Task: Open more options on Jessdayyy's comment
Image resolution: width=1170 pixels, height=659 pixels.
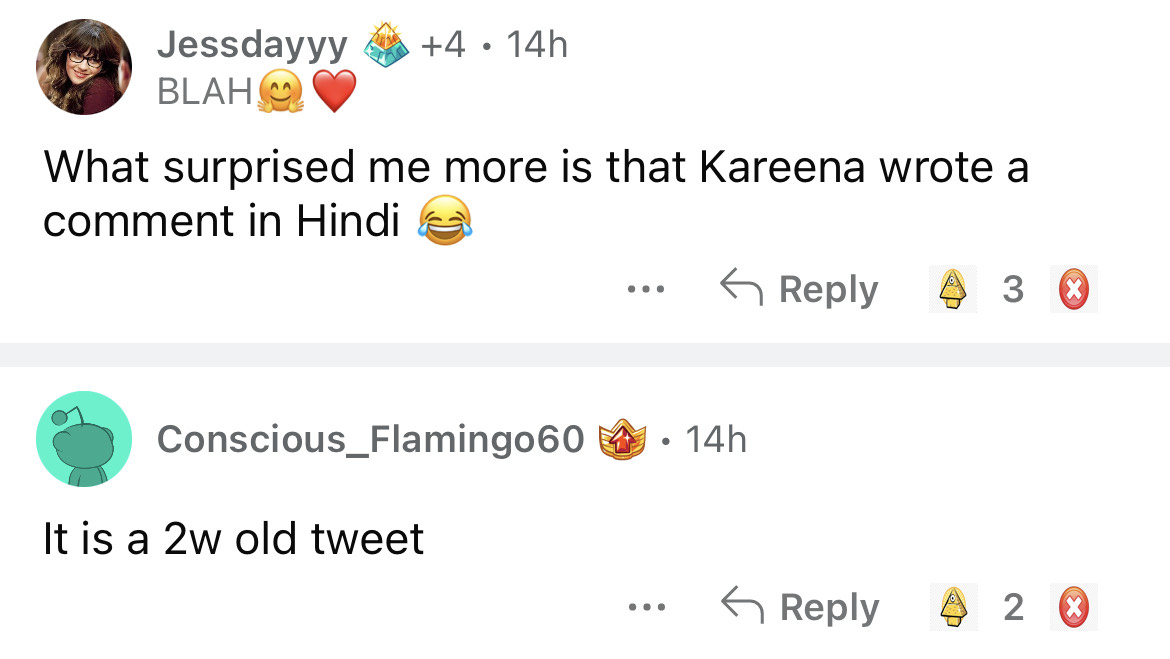Action: click(x=646, y=290)
